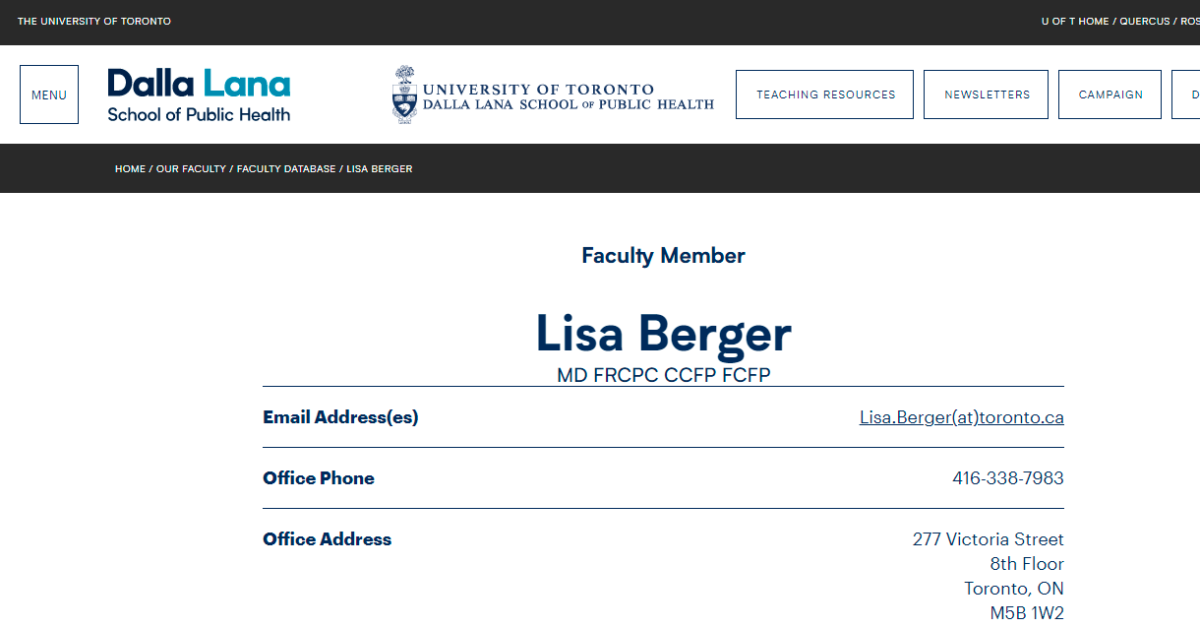Viewport: 1200px width, 628px height.
Task: Navigate to Our Faculty breadcrumb
Action: pyautogui.click(x=191, y=169)
